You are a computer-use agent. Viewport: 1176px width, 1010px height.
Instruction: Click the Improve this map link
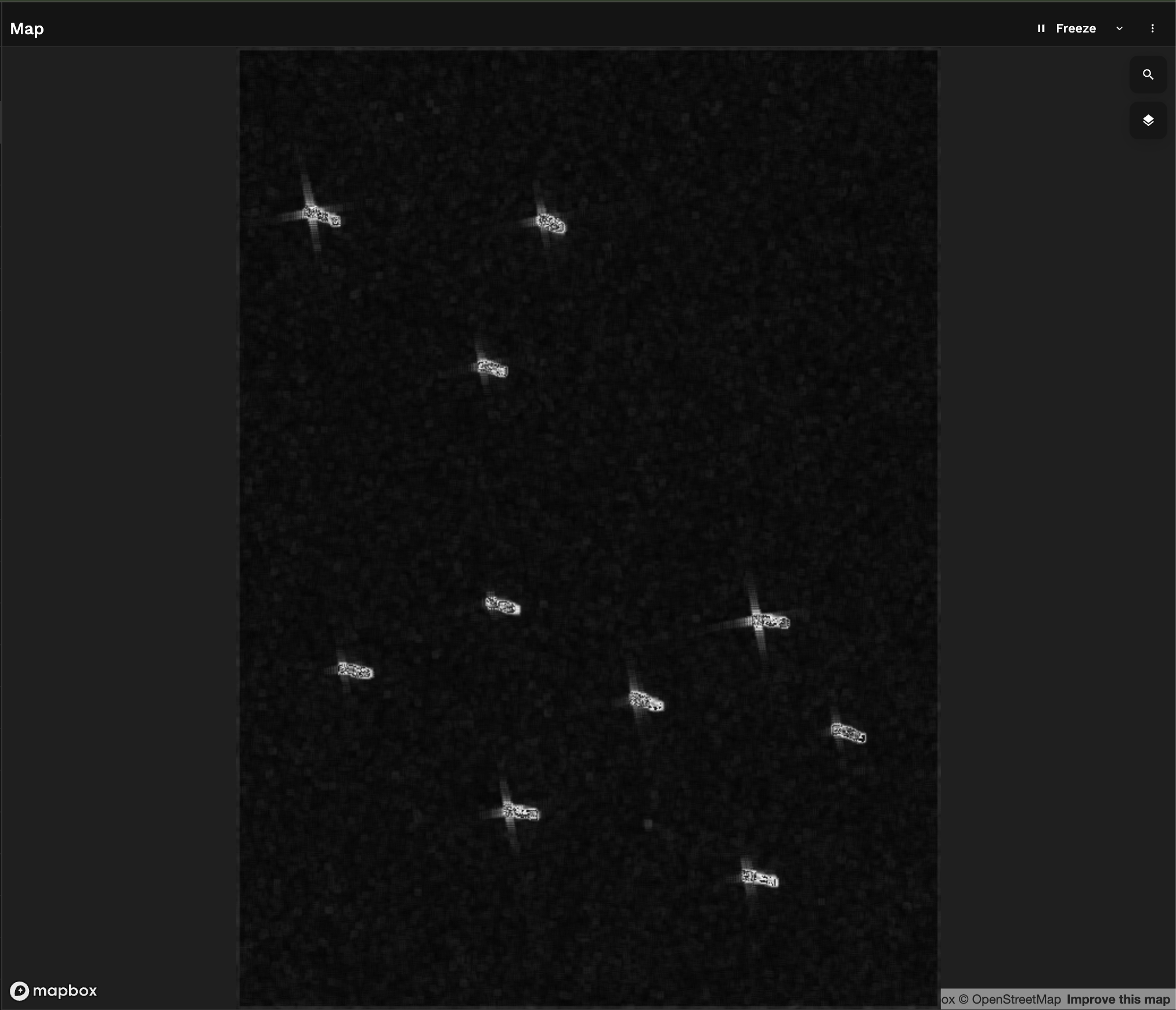[x=1117, y=999]
